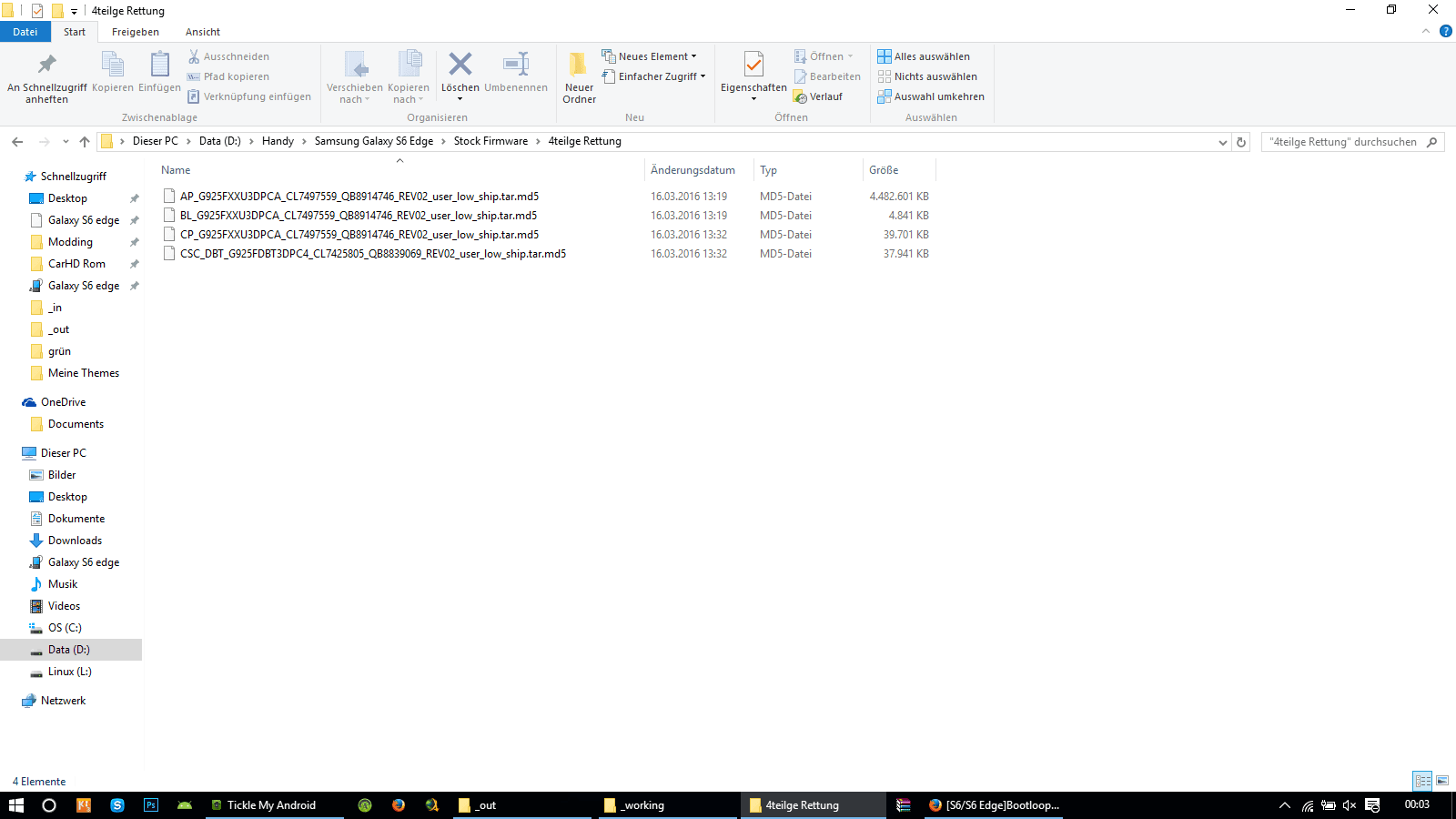Click Bearbeiten in the ribbon
The height and width of the screenshot is (819, 1456).
pos(827,76)
